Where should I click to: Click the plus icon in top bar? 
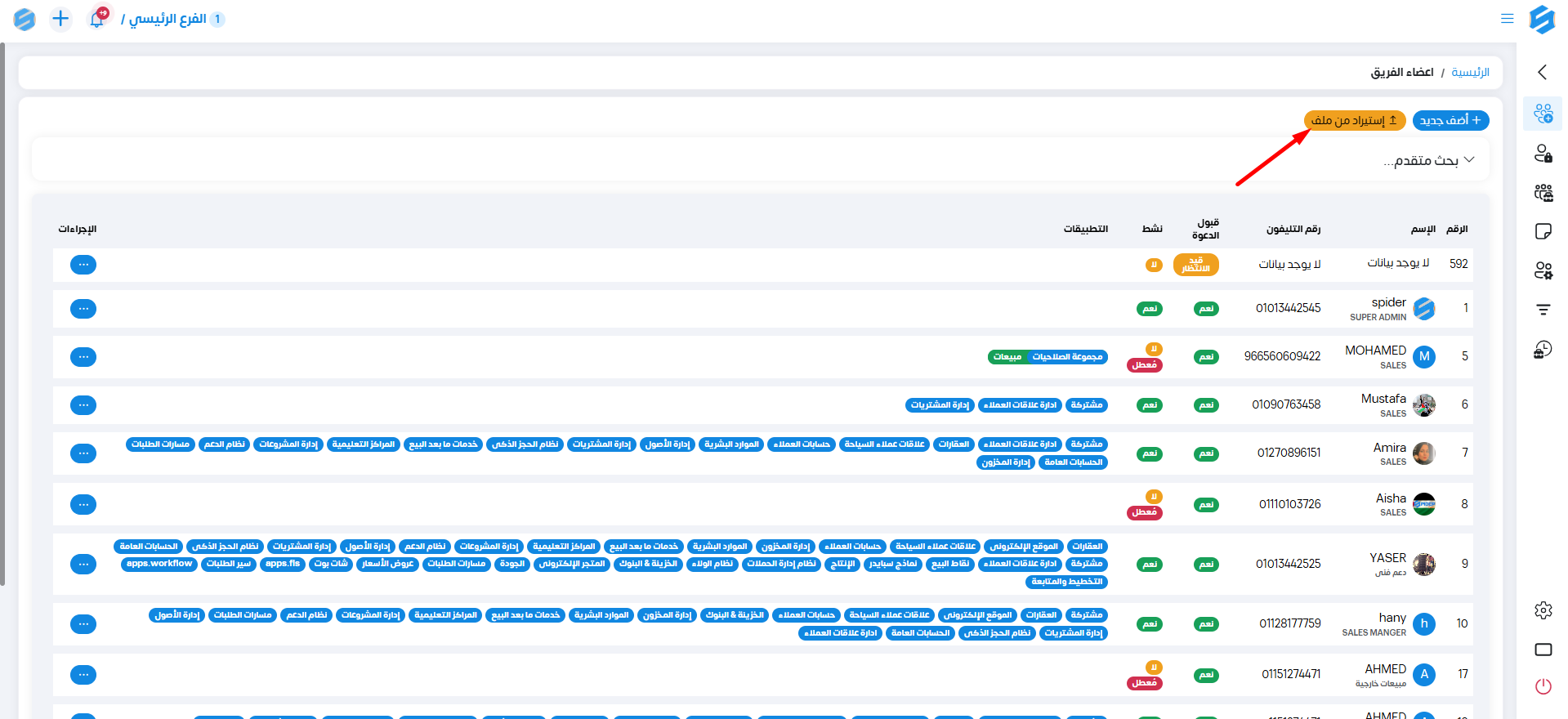60,18
